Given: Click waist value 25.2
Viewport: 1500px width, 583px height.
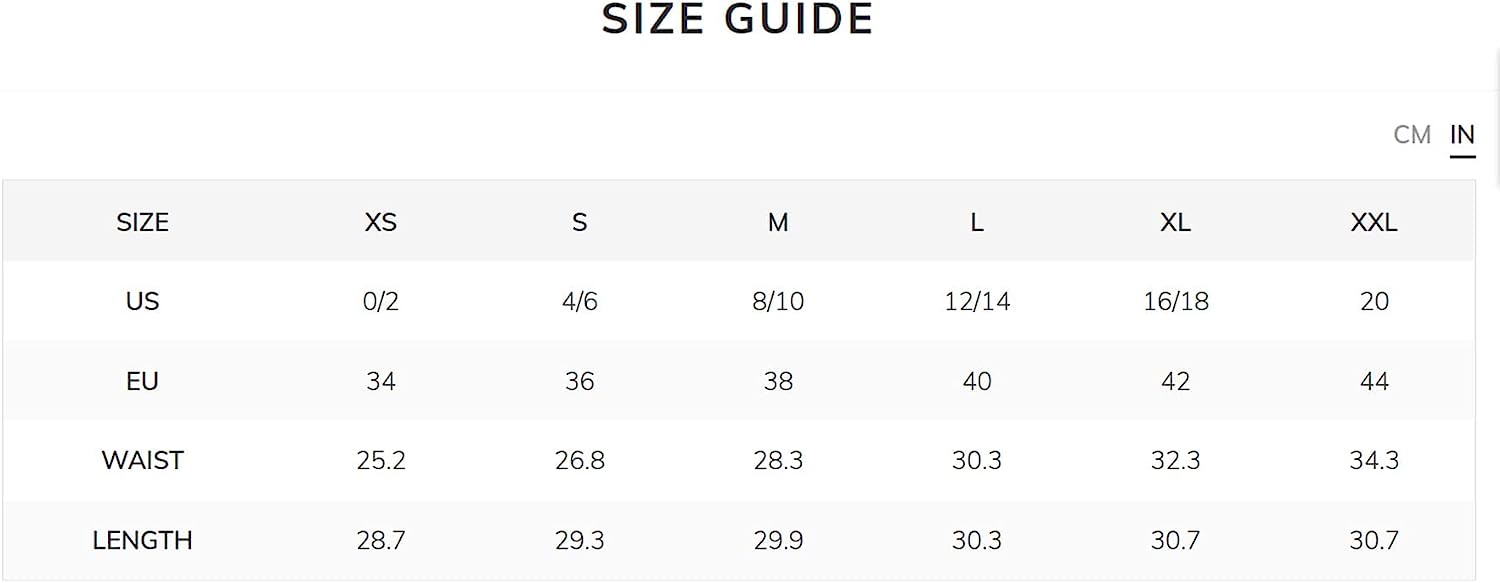Looking at the screenshot, I should coord(381,460).
